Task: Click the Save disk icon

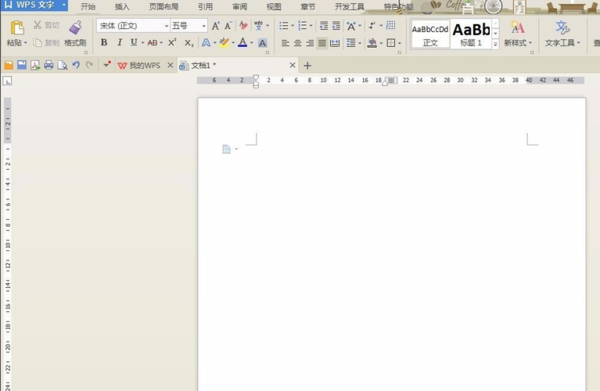Action: (x=22, y=65)
